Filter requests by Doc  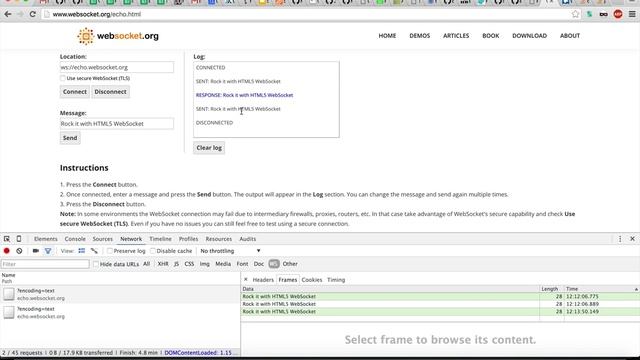(x=259, y=264)
